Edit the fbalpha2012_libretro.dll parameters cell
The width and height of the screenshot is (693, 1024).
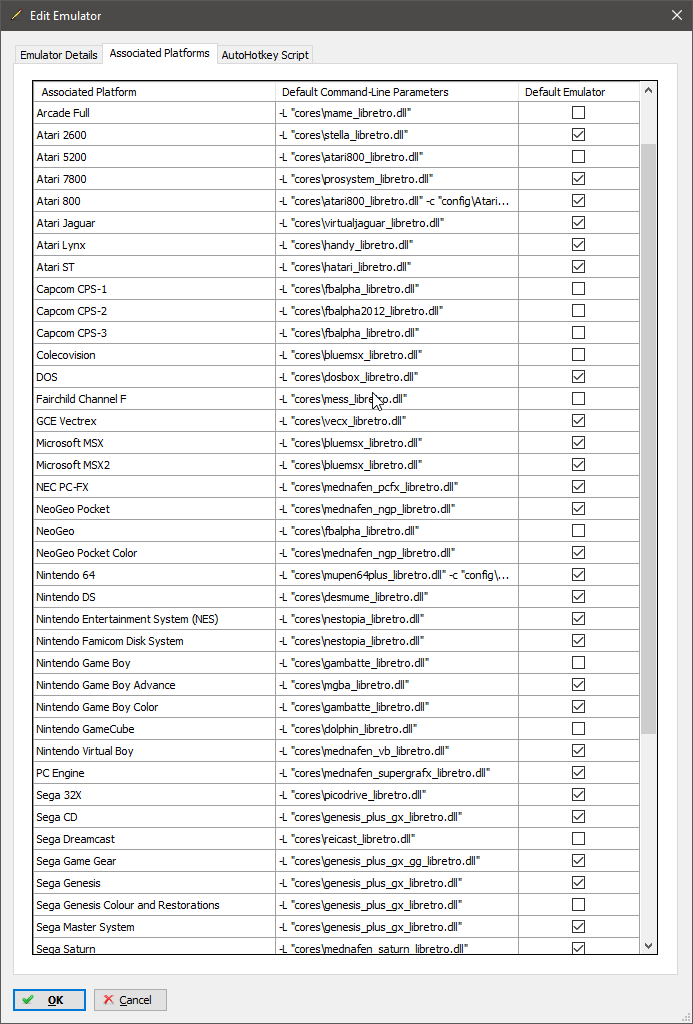[x=397, y=311]
